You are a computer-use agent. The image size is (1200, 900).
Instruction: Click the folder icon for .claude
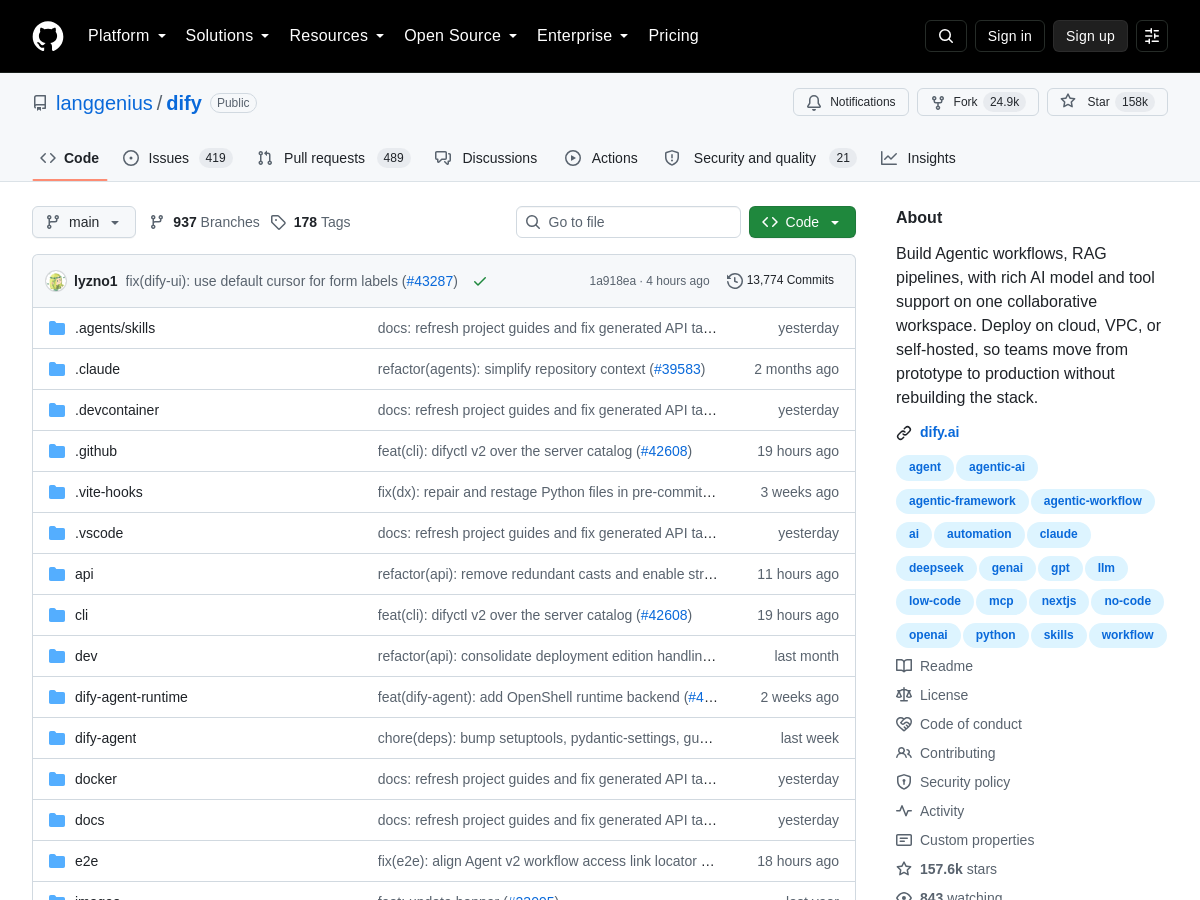(x=57, y=369)
